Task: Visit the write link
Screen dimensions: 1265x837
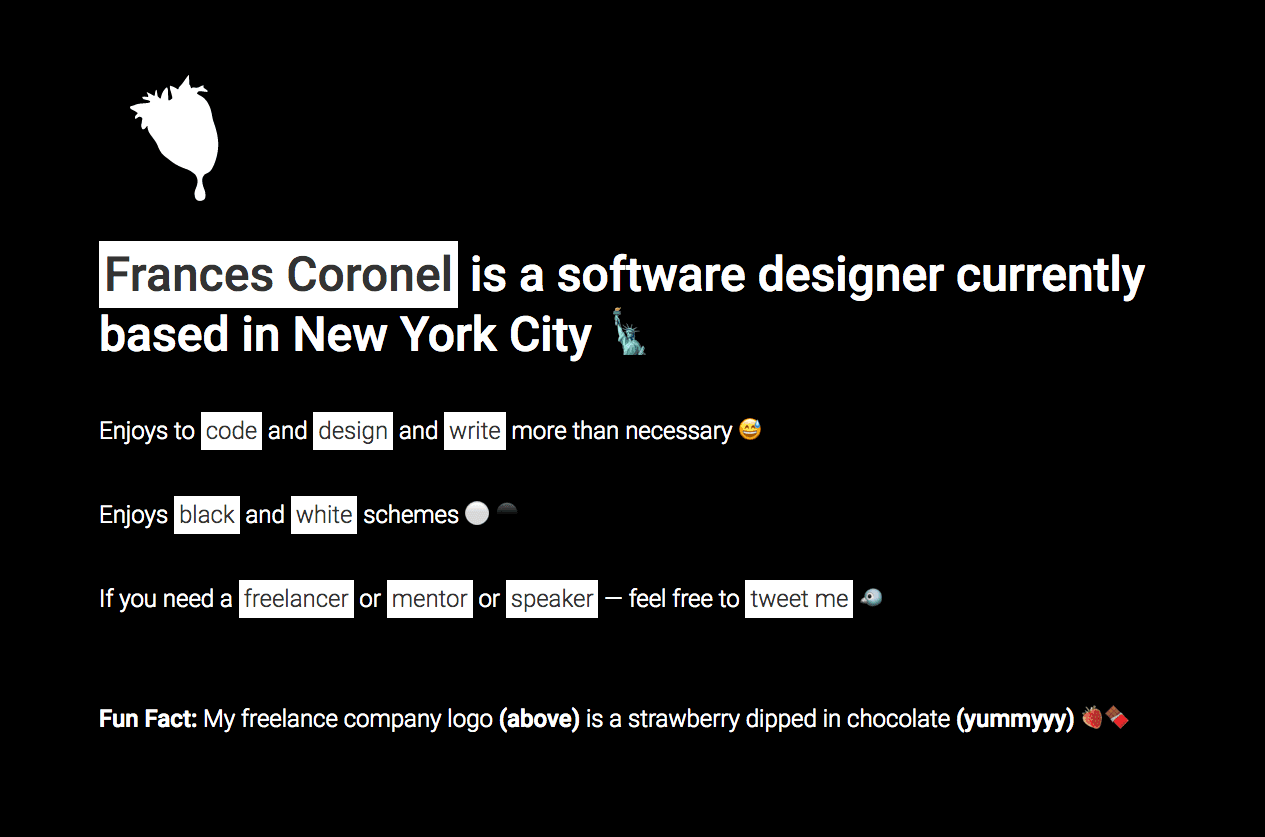Action: pos(475,431)
